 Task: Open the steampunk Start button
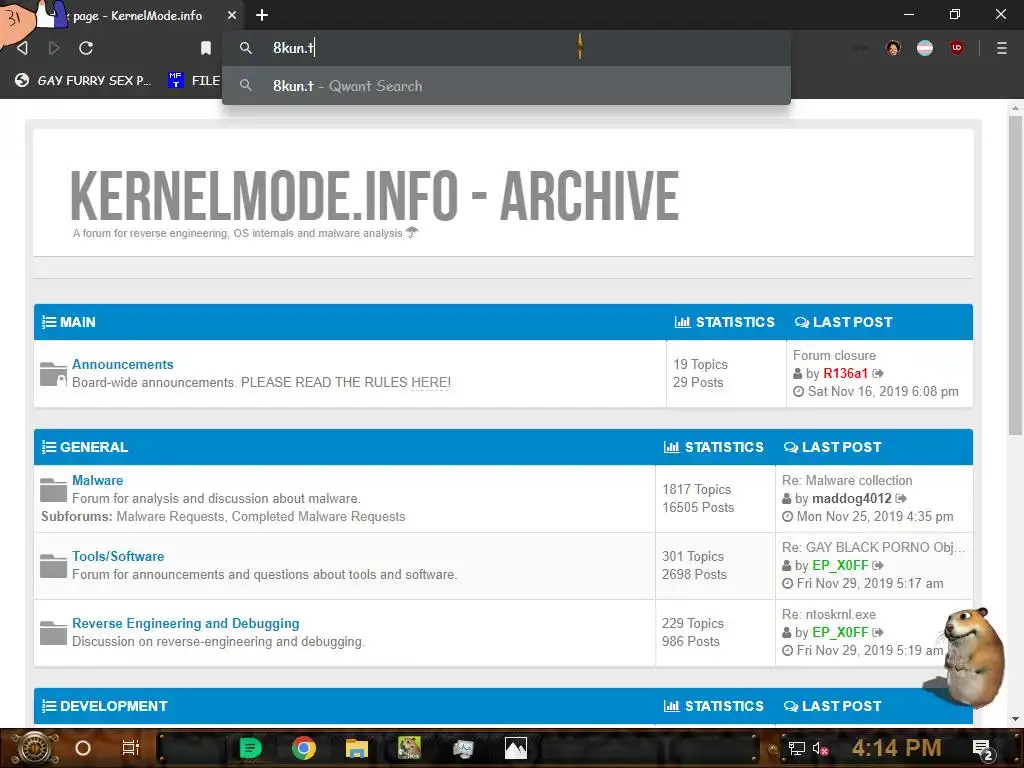coord(34,748)
